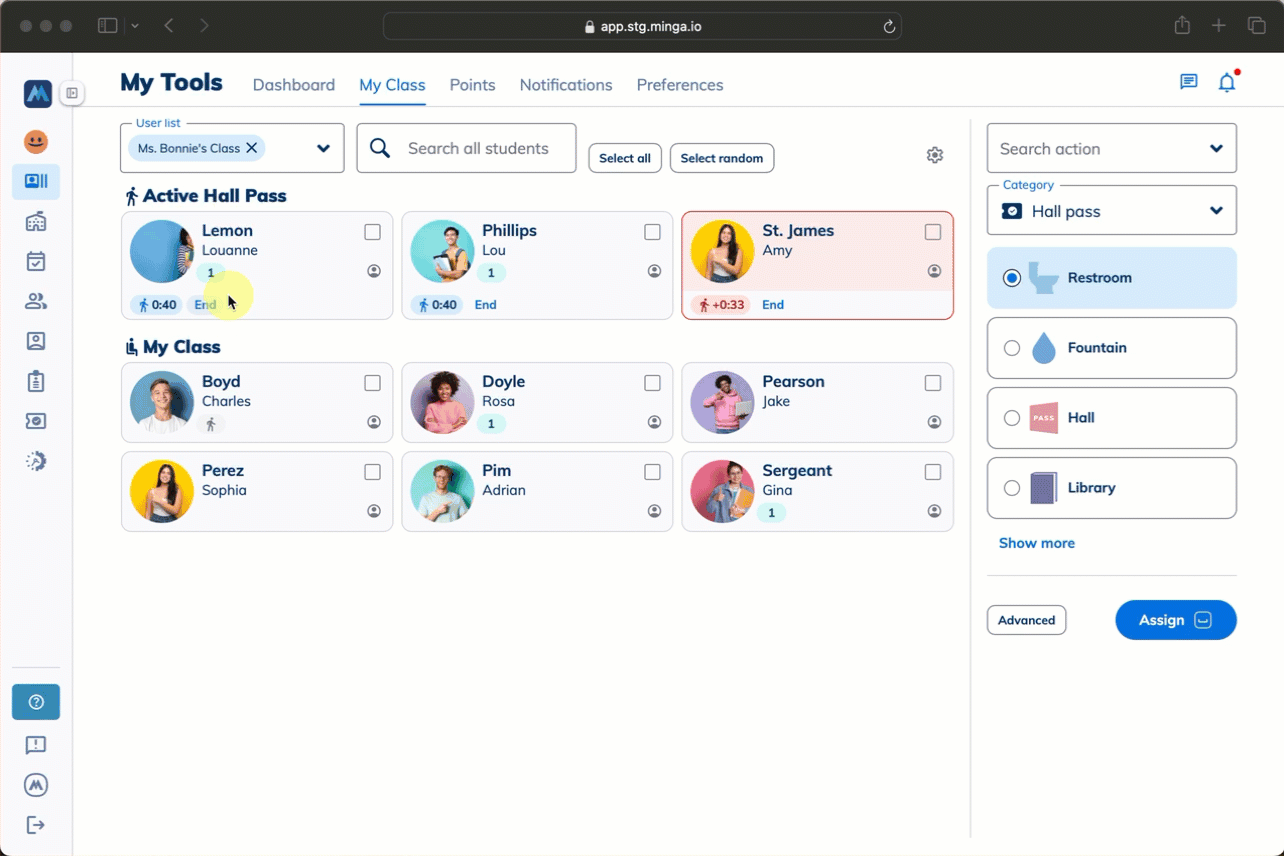
Task: Go to the Notifications tab
Action: [x=566, y=85]
